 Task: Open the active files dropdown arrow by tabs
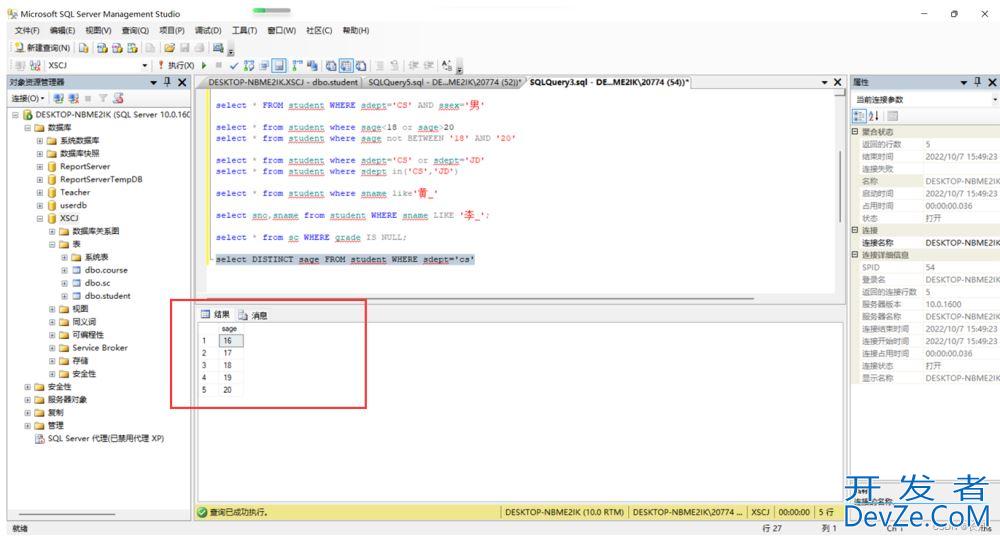(x=824, y=82)
